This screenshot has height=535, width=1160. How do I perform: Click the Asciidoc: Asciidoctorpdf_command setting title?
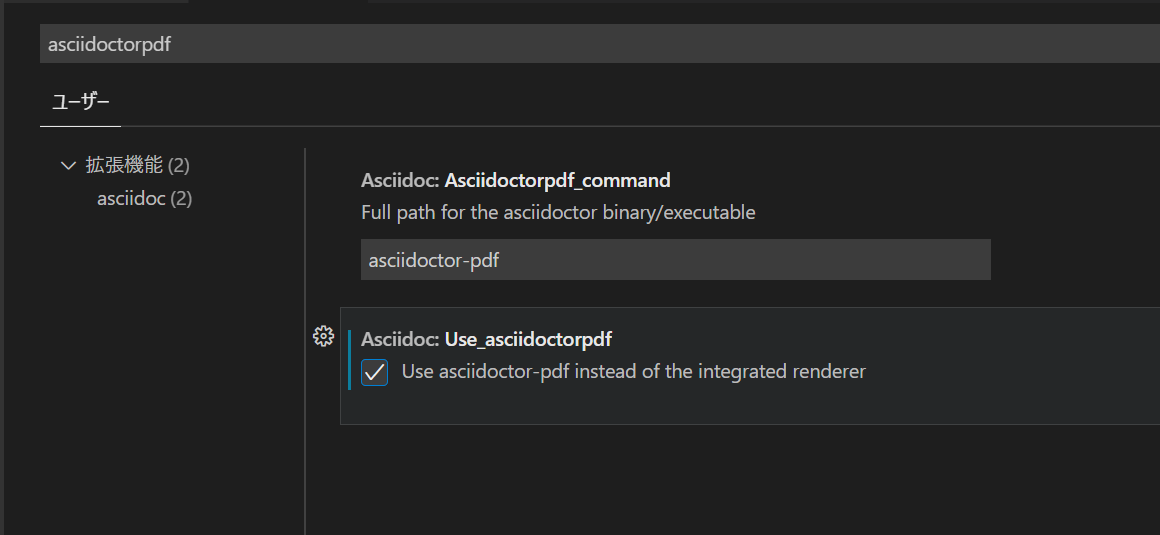click(x=515, y=181)
